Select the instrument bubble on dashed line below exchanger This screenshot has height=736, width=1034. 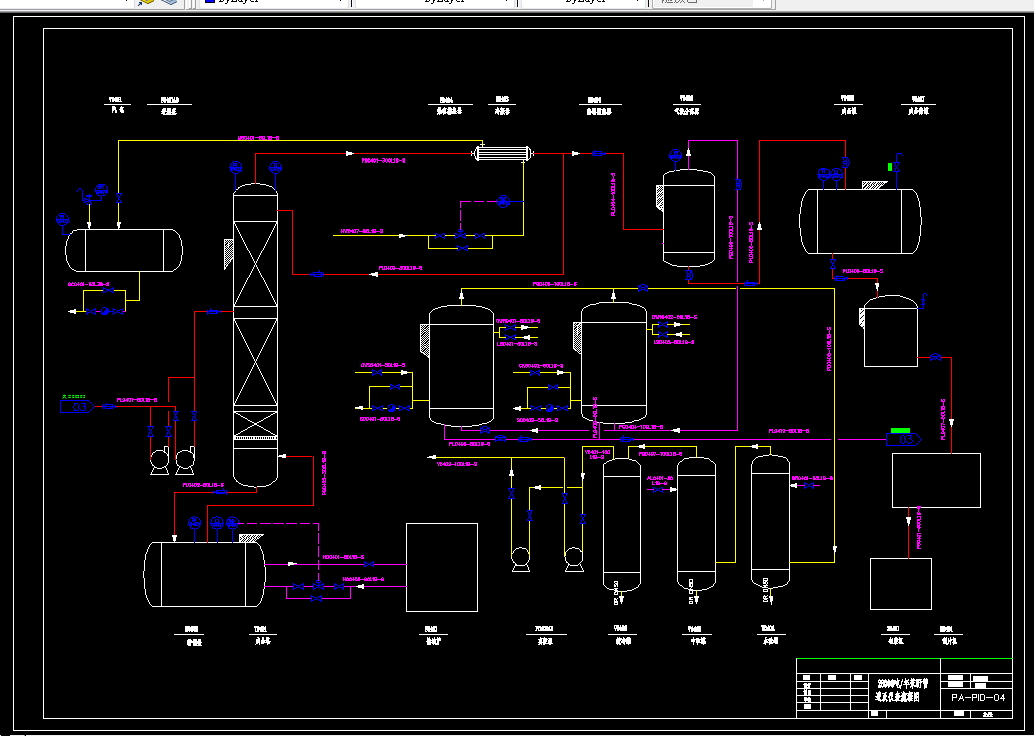(504, 201)
